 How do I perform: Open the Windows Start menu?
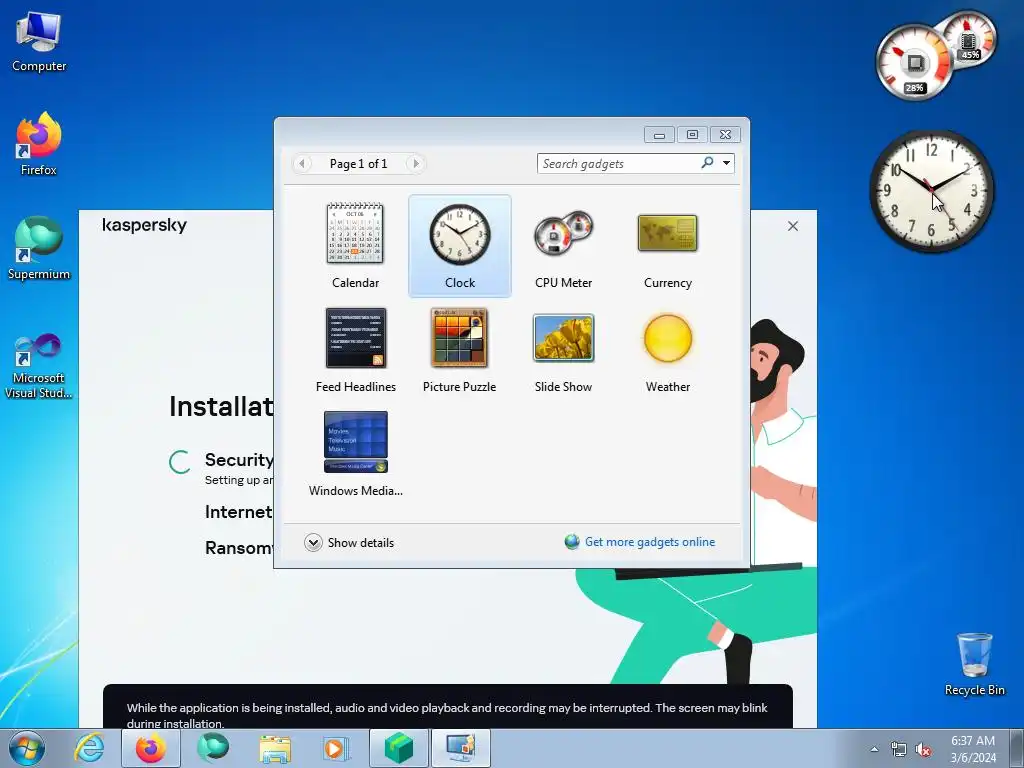tap(27, 748)
